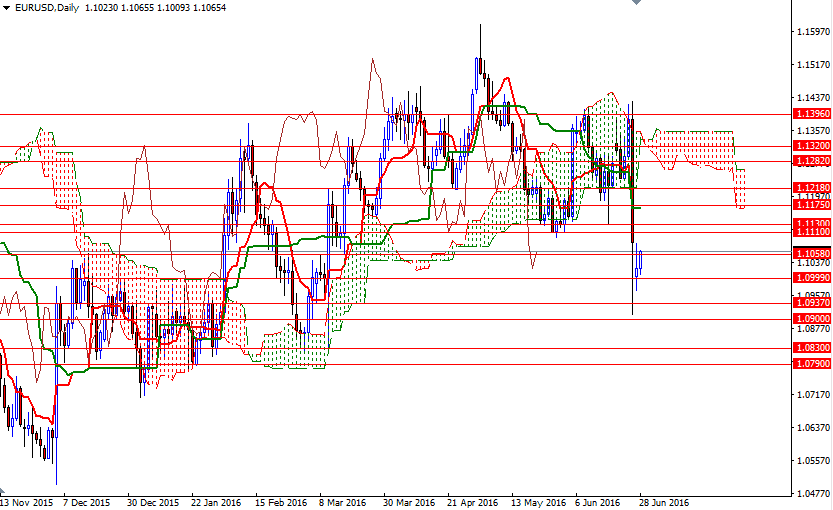Select the 1.07900 red price label
833x510 pixels.
tap(811, 364)
